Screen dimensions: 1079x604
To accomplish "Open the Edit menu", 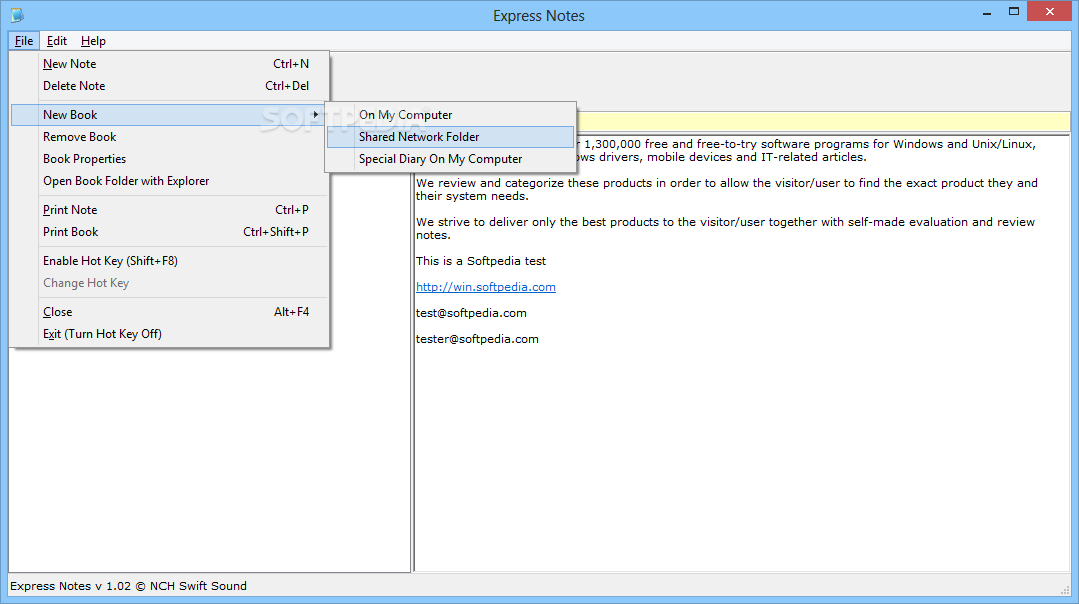I will tap(56, 41).
